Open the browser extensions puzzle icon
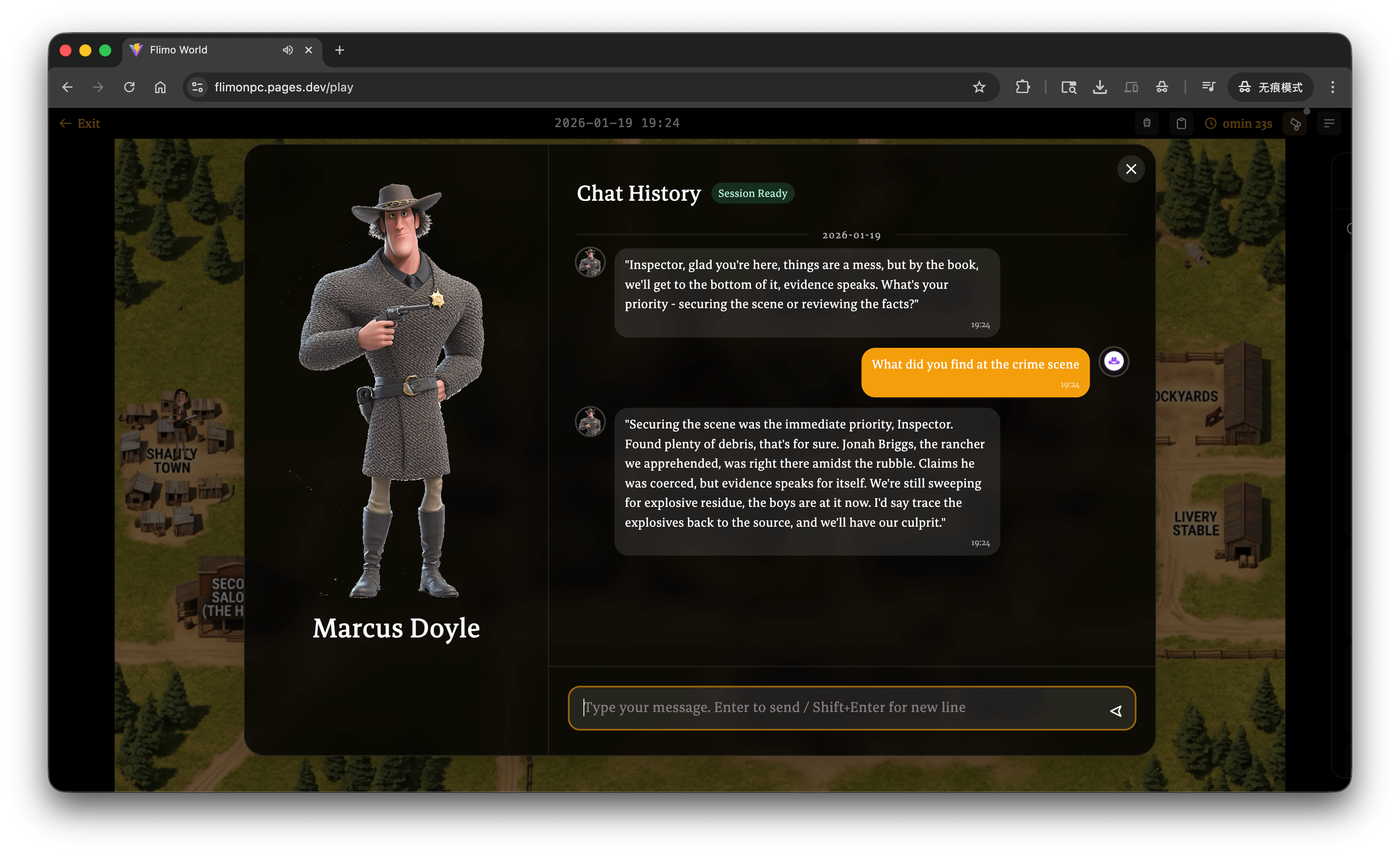Image resolution: width=1400 pixels, height=856 pixels. 1022,87
